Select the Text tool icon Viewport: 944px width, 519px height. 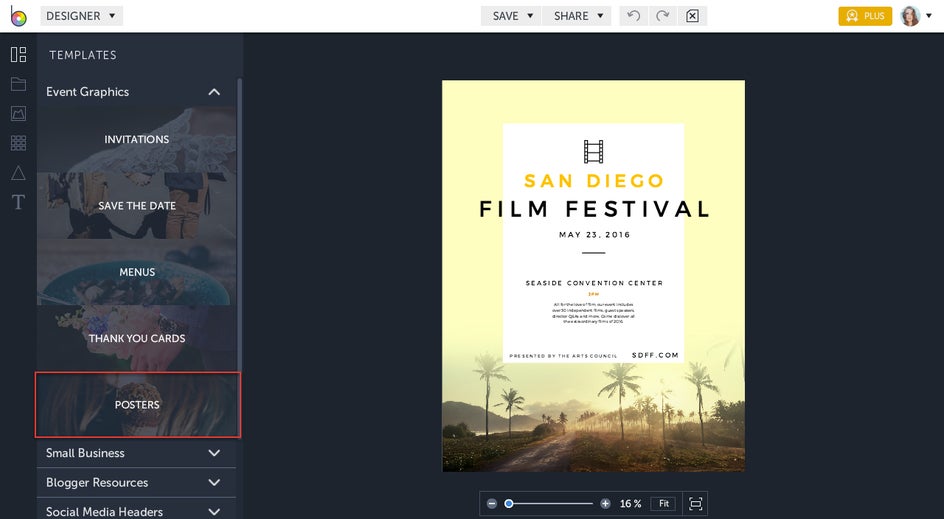pyautogui.click(x=18, y=202)
